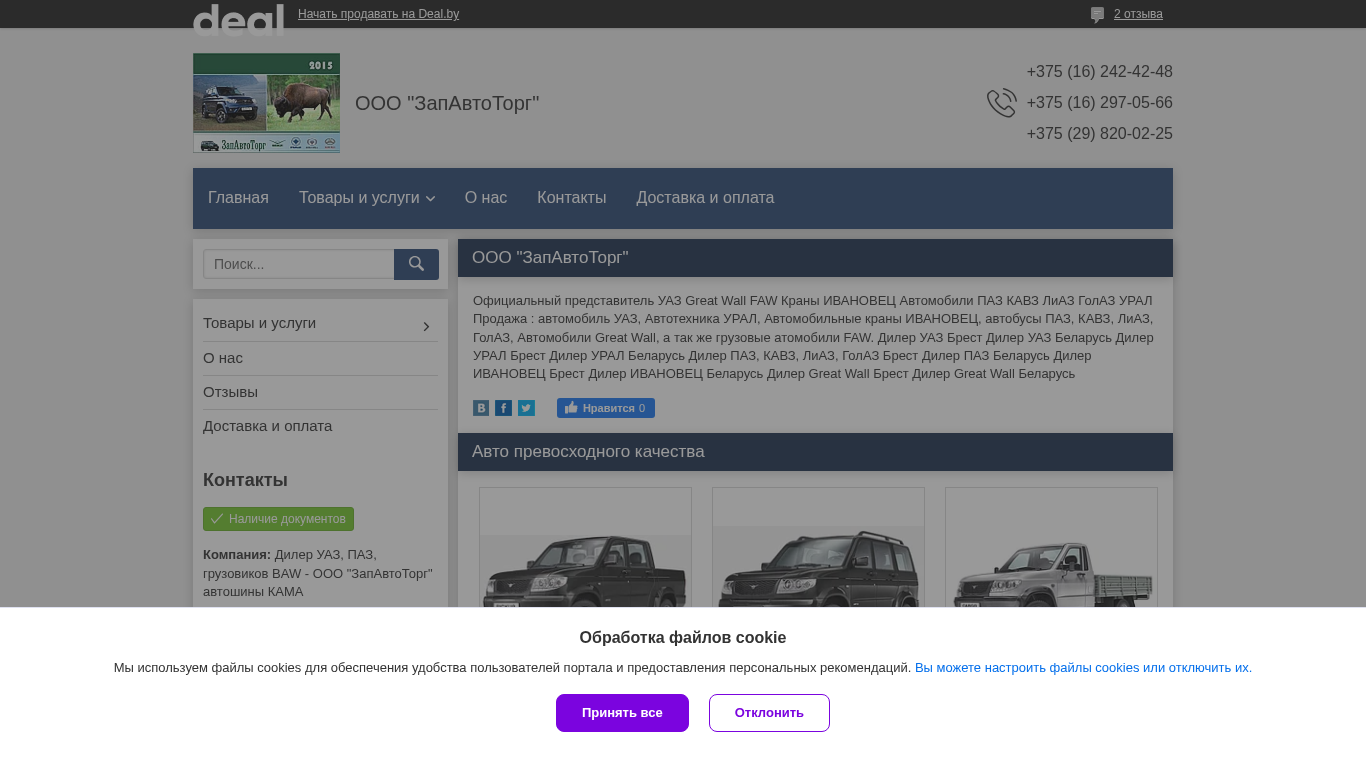Viewport: 1366px width, 768px height.
Task: Go to 'Главная' in the navigation bar
Action: point(238,198)
